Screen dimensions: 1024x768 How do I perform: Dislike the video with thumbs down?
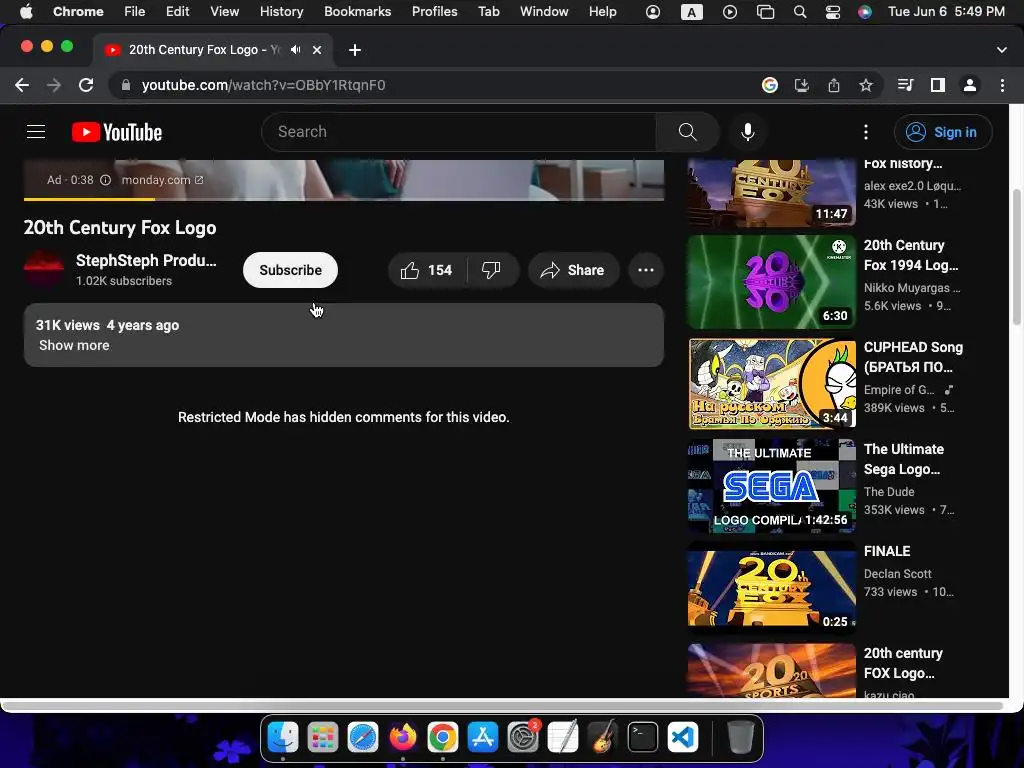[x=491, y=270]
